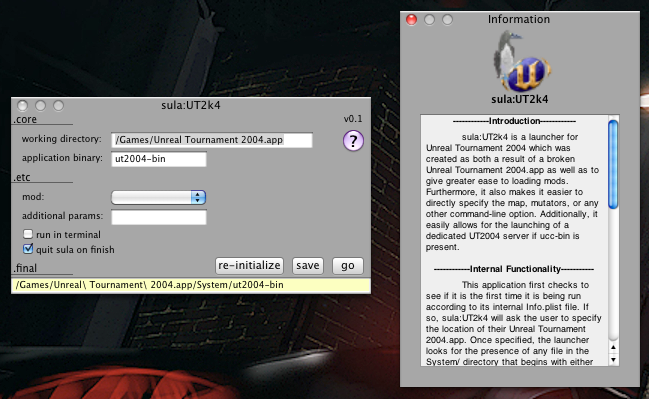Viewport: 649px width, 399px height.
Task: Click the working directory text field
Action: tap(212, 140)
